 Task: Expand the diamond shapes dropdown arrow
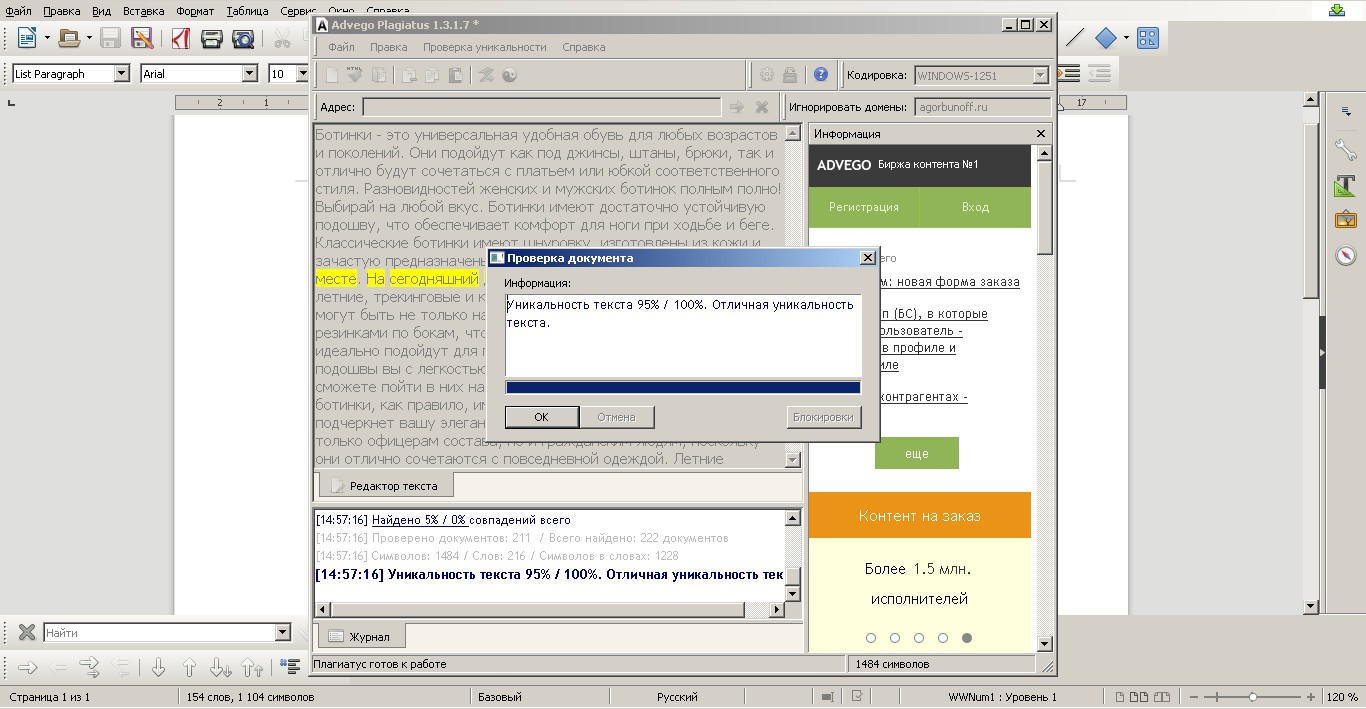click(x=1126, y=38)
